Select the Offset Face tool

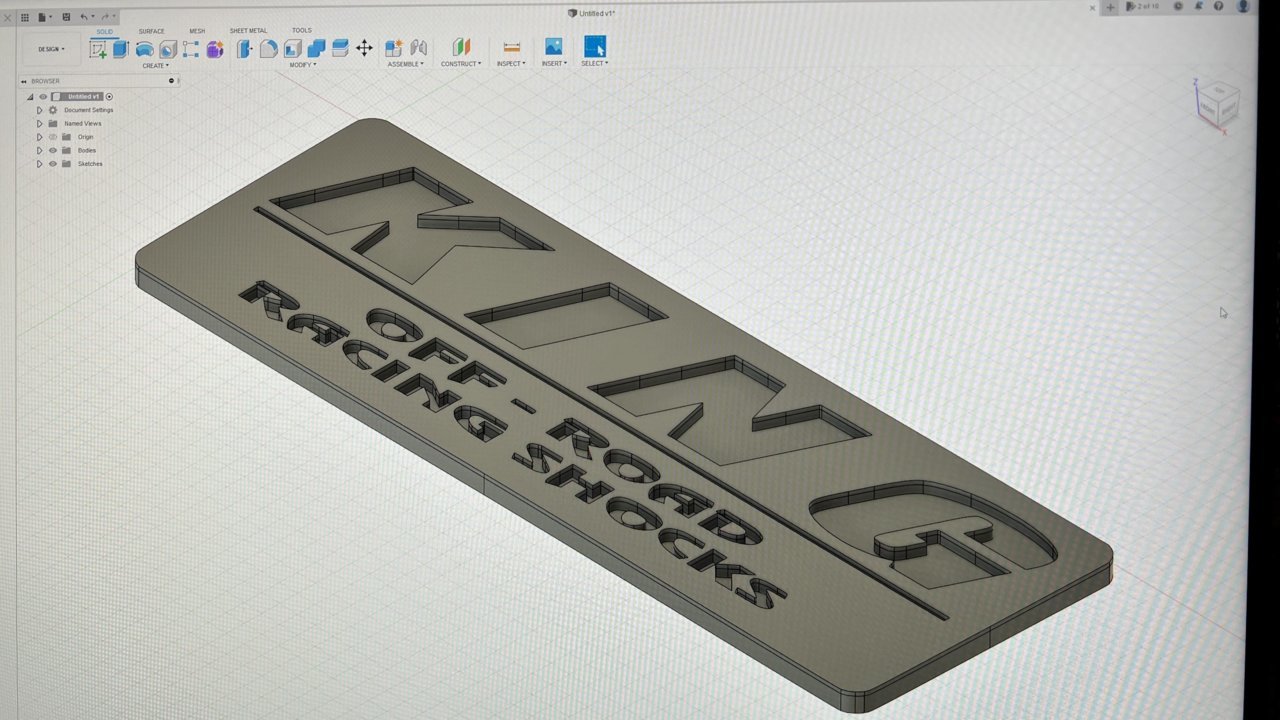(340, 48)
